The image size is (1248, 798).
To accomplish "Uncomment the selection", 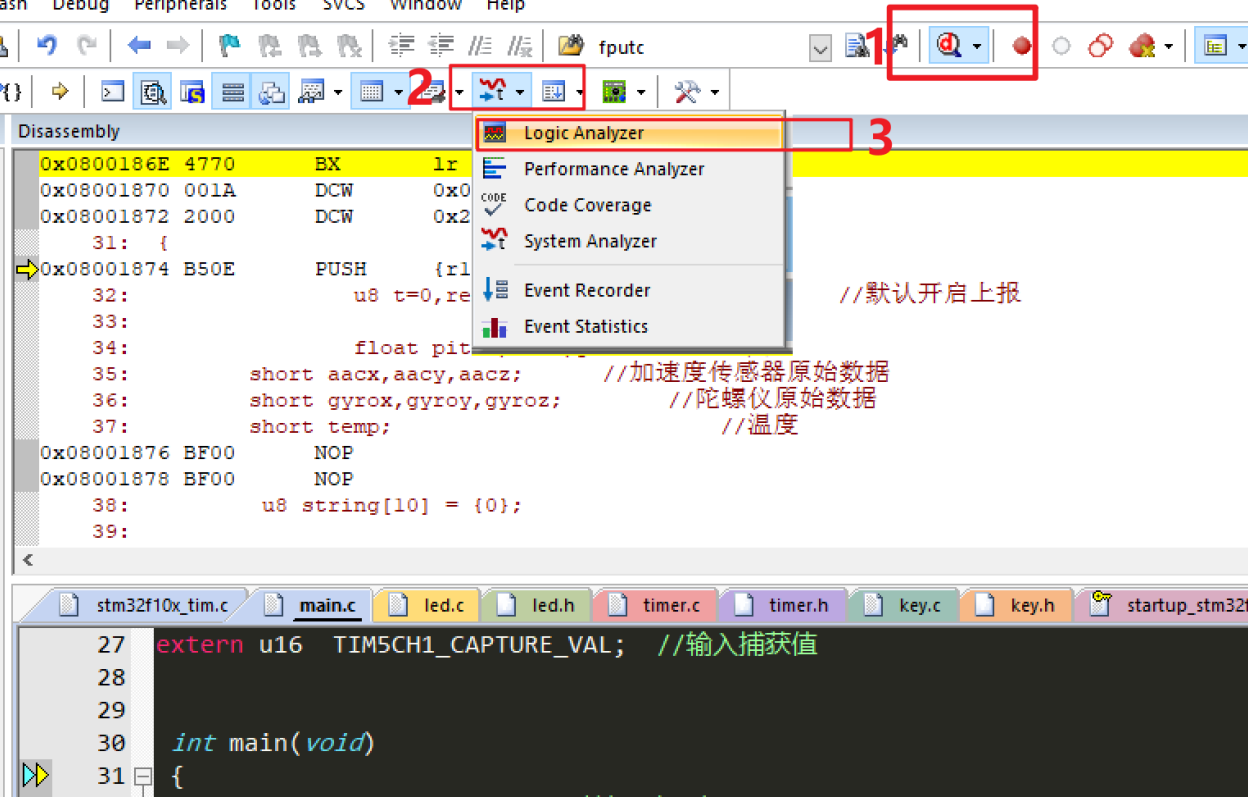I will pos(520,45).
